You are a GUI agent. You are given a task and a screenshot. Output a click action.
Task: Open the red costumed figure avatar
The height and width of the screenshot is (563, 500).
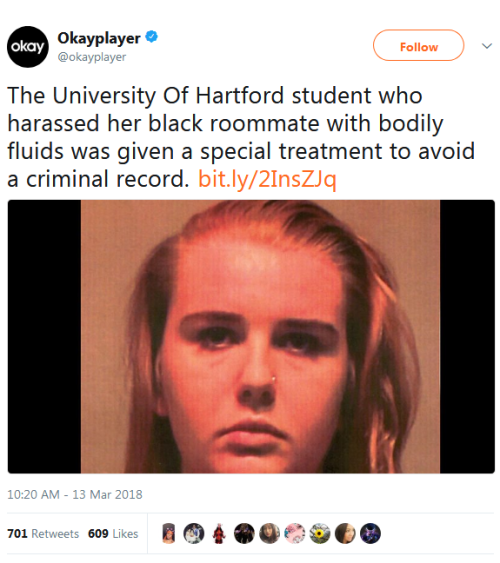pyautogui.click(x=219, y=533)
